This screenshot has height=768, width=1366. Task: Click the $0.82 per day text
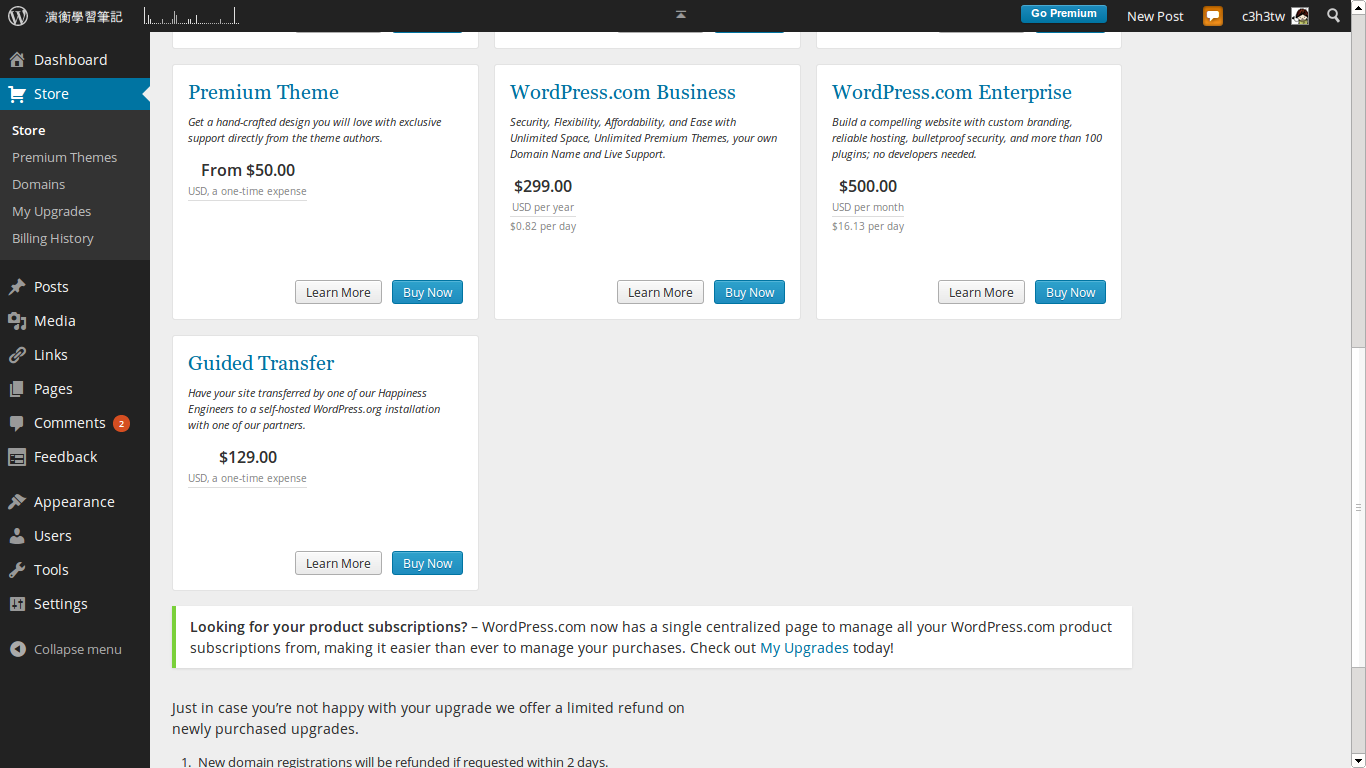pos(543,227)
